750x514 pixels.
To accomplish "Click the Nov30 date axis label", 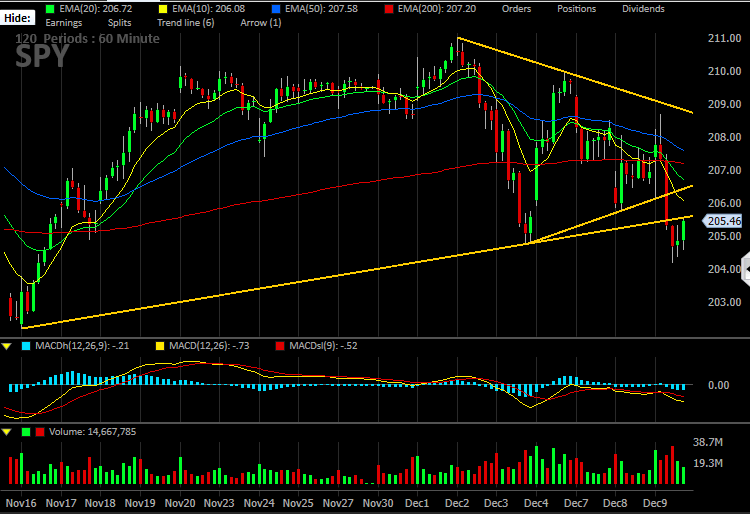I will coord(378,503).
